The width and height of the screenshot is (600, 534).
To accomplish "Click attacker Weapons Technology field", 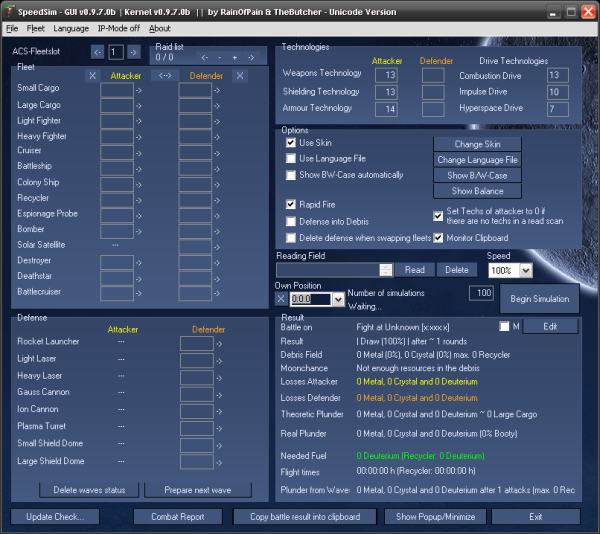I will 386,75.
